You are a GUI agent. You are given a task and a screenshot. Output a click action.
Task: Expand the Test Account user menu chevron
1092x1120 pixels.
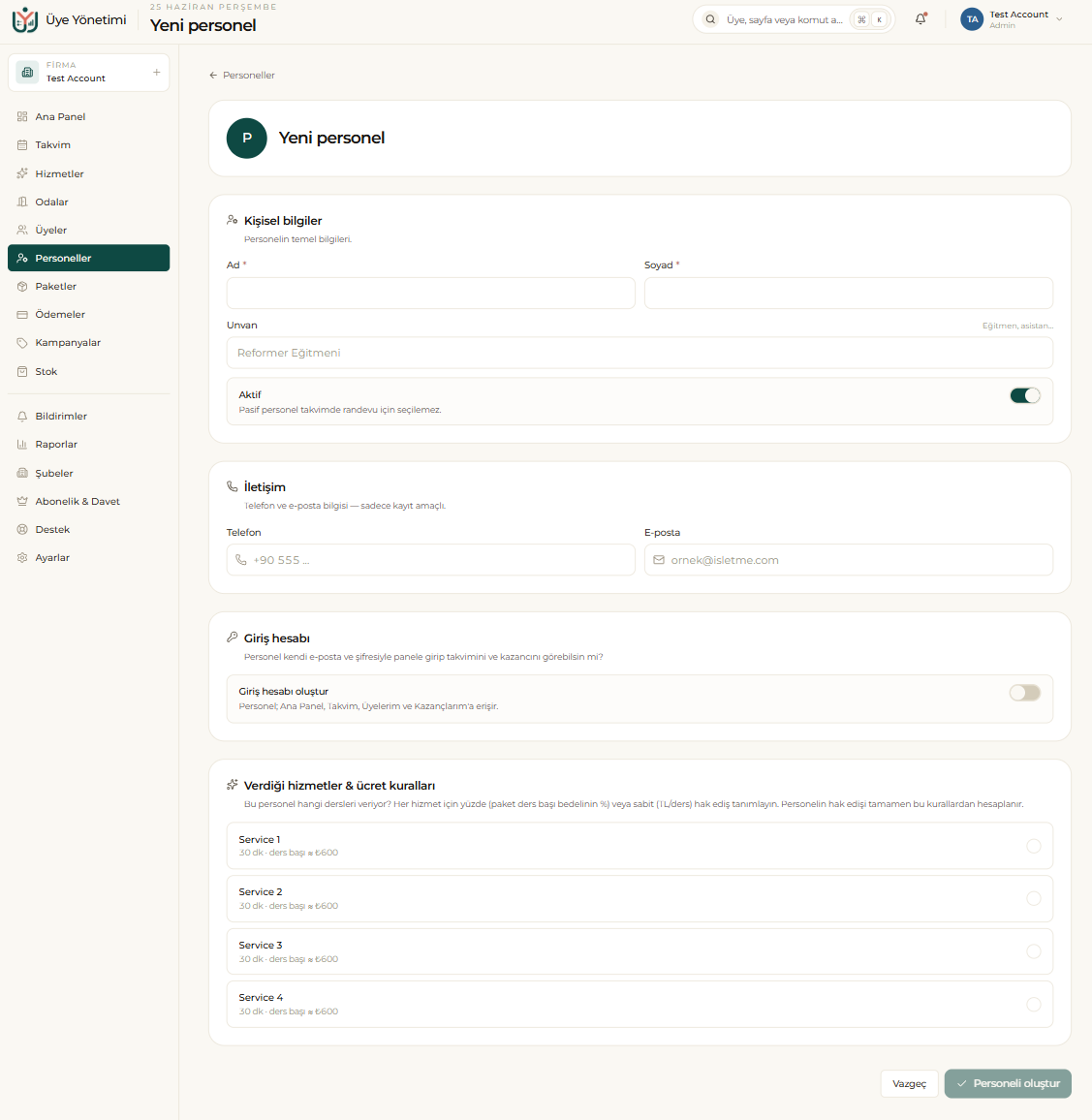[x=1059, y=19]
